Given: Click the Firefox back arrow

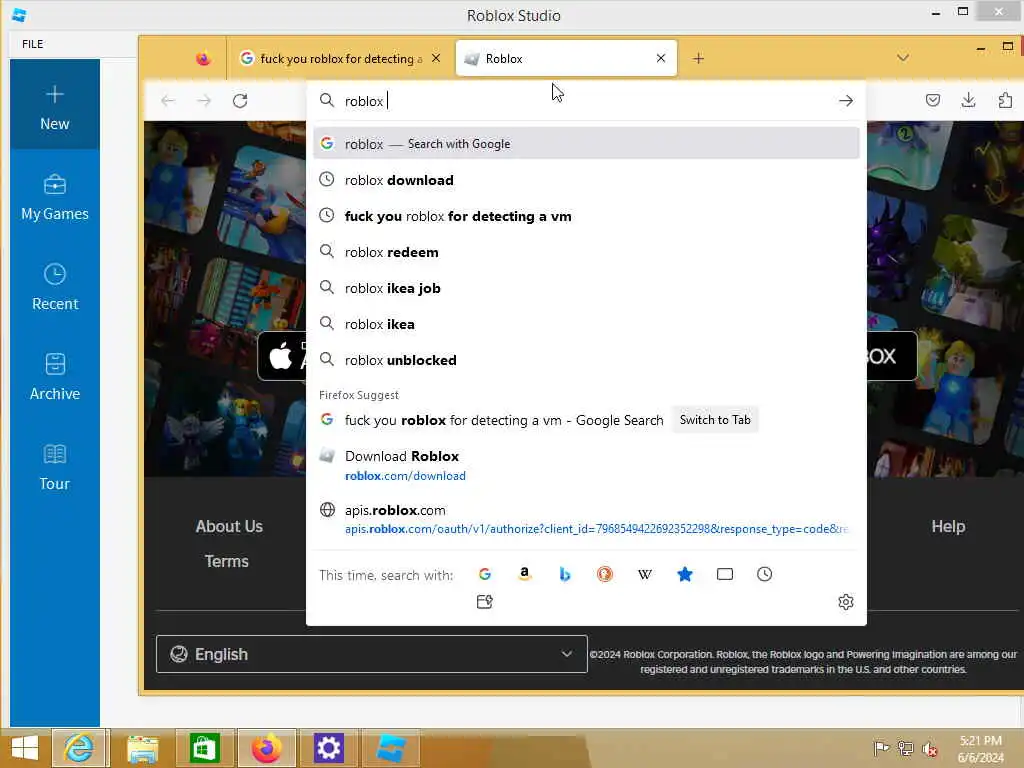Looking at the screenshot, I should (168, 101).
